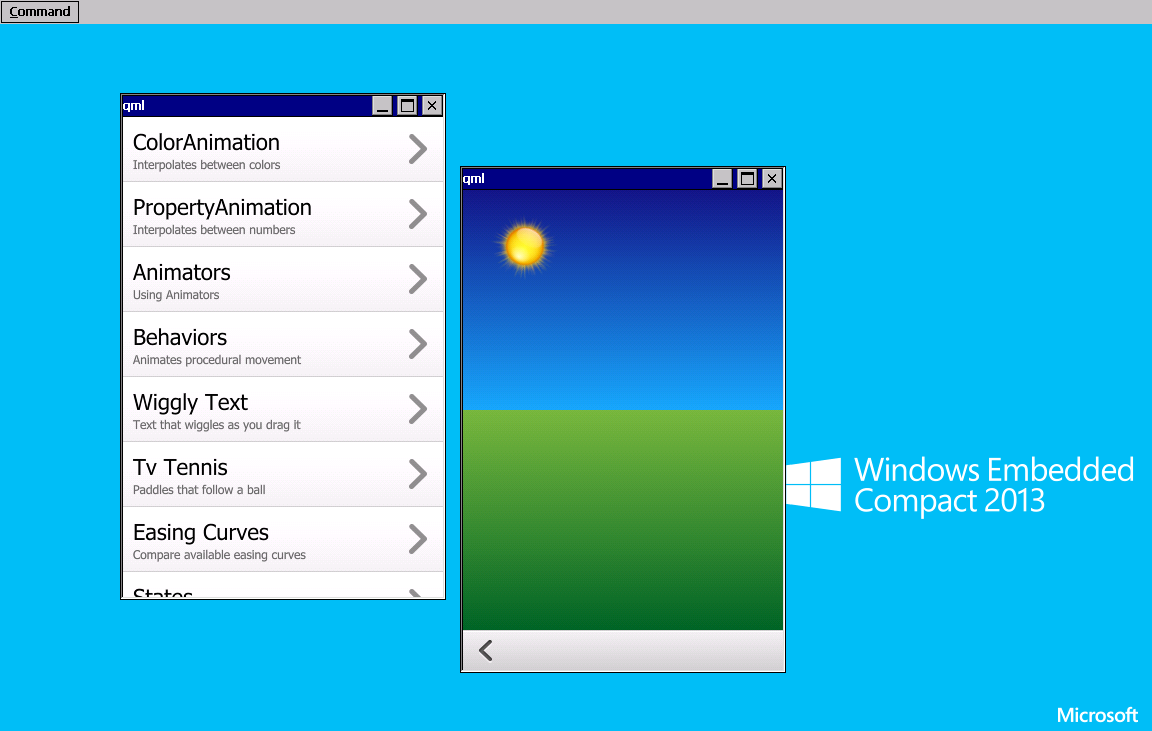
Task: Close the sun animation qml window
Action: click(772, 179)
